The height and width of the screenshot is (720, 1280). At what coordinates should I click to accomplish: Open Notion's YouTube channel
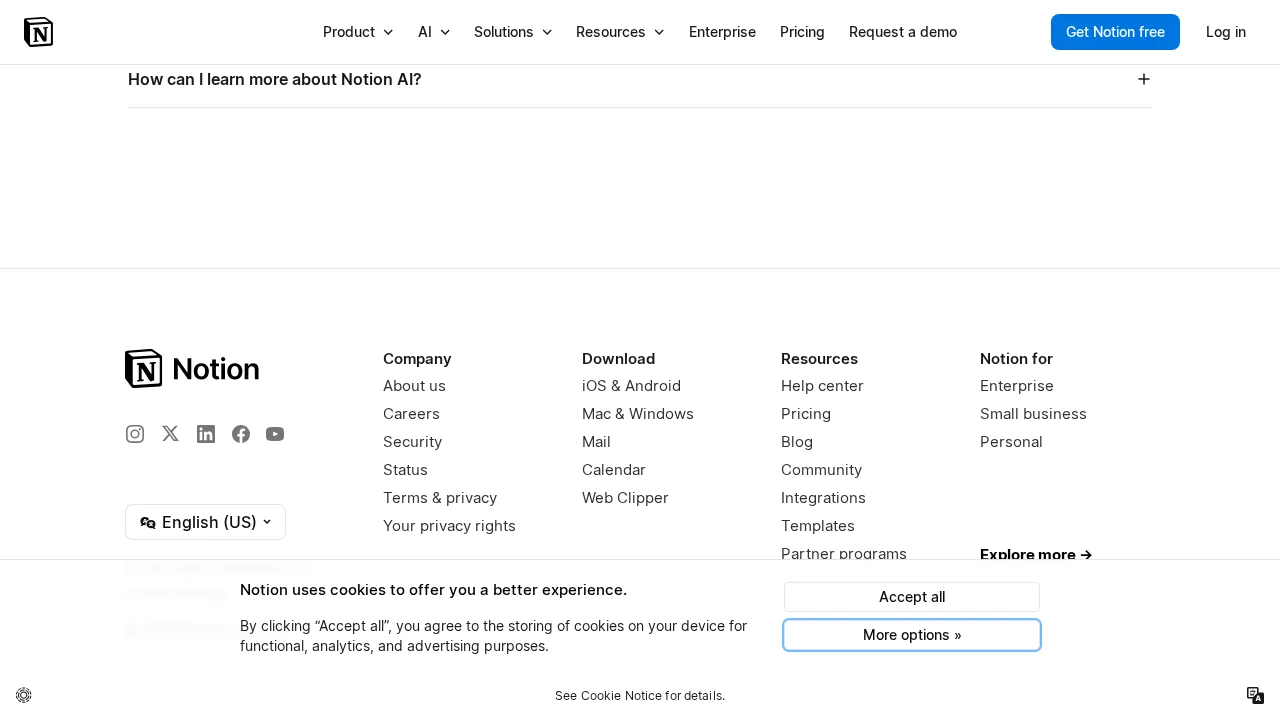(x=275, y=434)
